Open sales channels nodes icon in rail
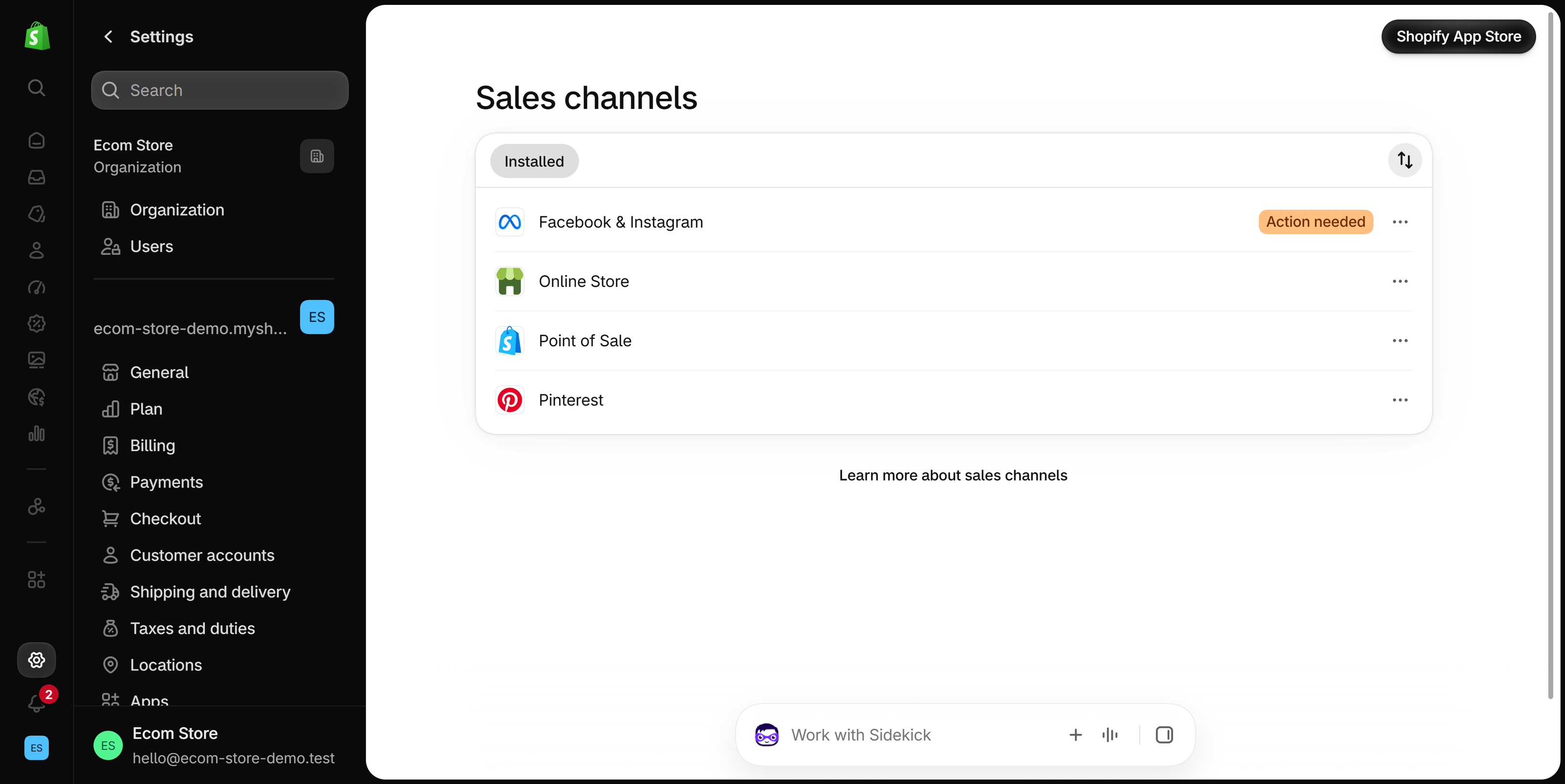Viewport: 1565px width, 784px height. pos(37,506)
